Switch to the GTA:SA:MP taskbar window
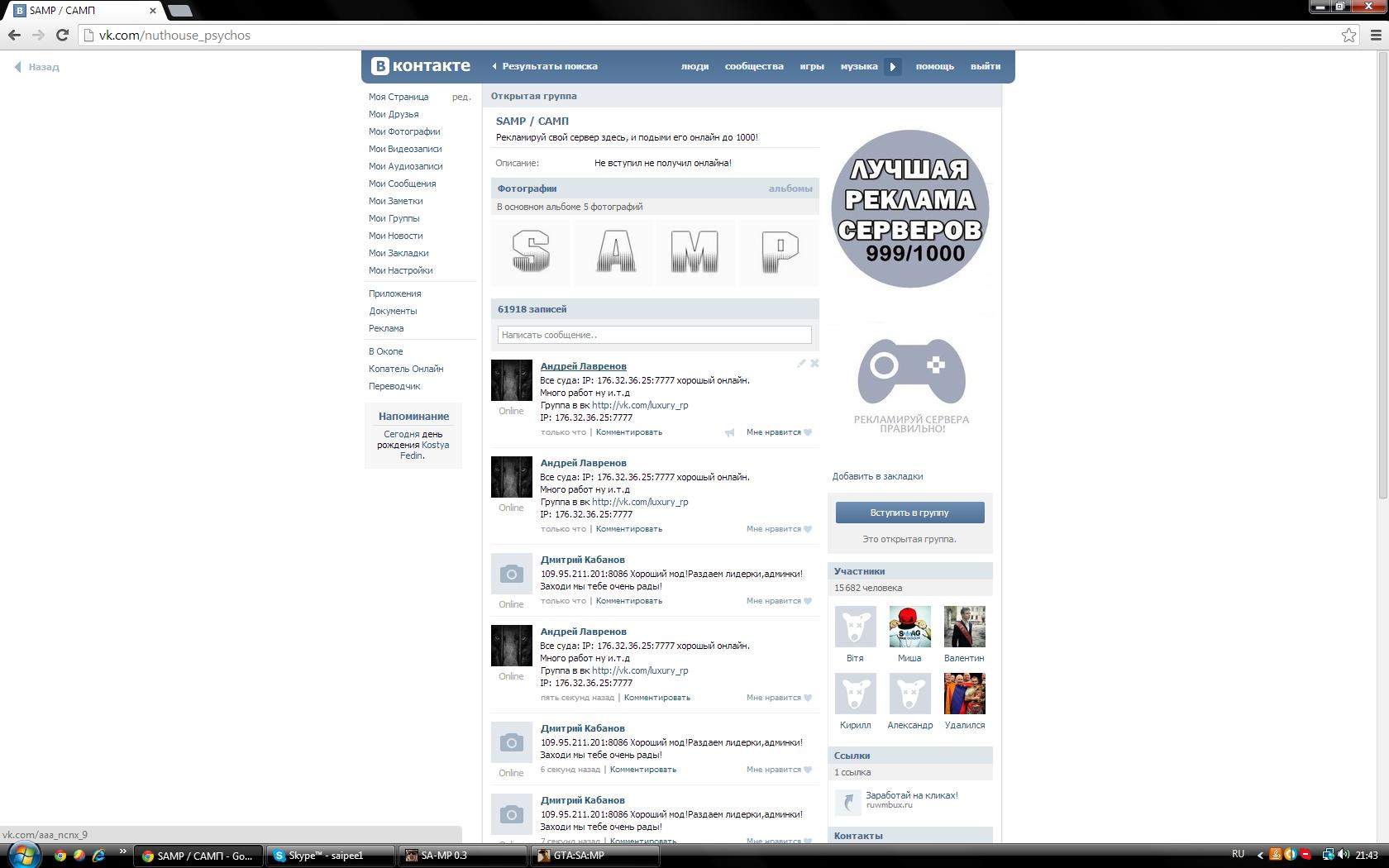Viewport: 1389px width, 868px height. [x=594, y=856]
